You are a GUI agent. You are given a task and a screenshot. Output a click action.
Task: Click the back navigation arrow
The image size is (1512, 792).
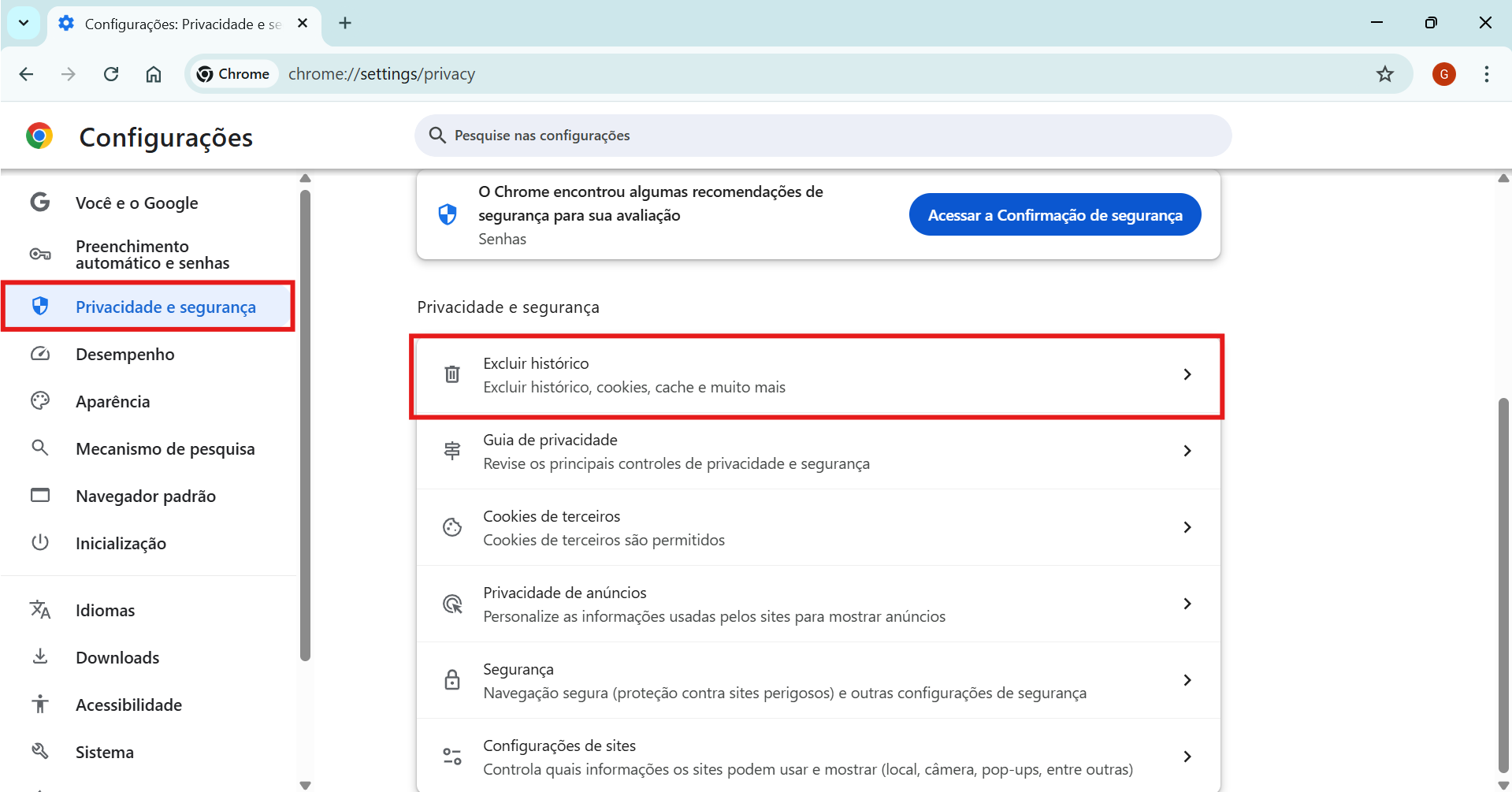point(26,74)
